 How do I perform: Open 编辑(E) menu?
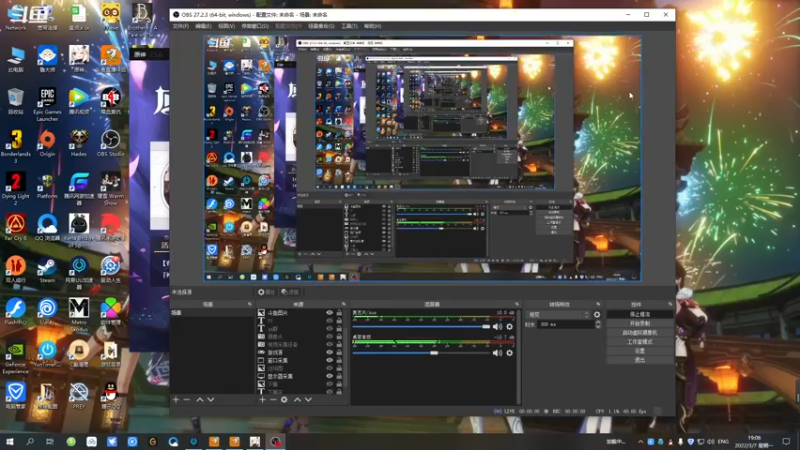point(203,26)
